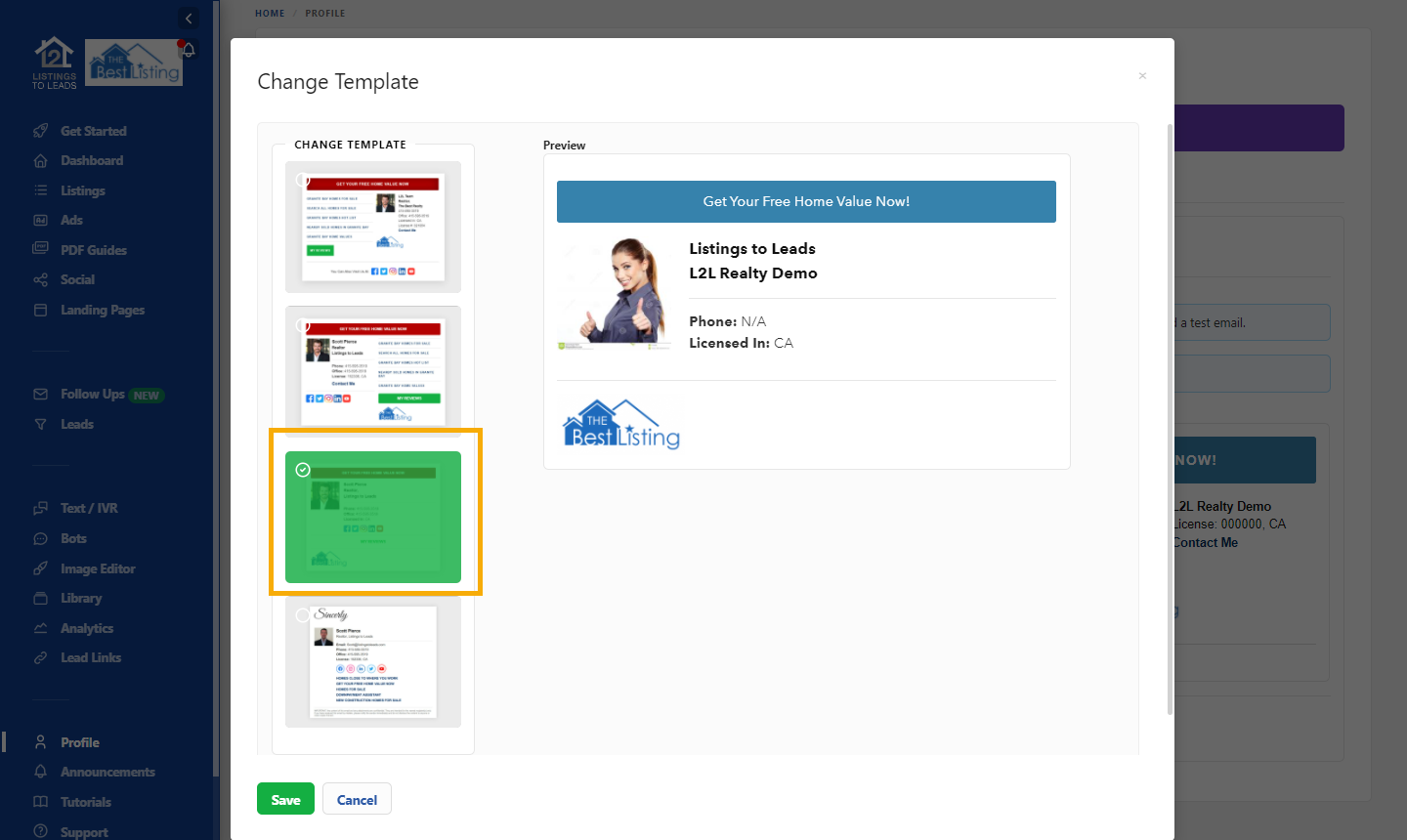
Task: Open the PROFILE breadcrumb item
Action: coord(324,13)
